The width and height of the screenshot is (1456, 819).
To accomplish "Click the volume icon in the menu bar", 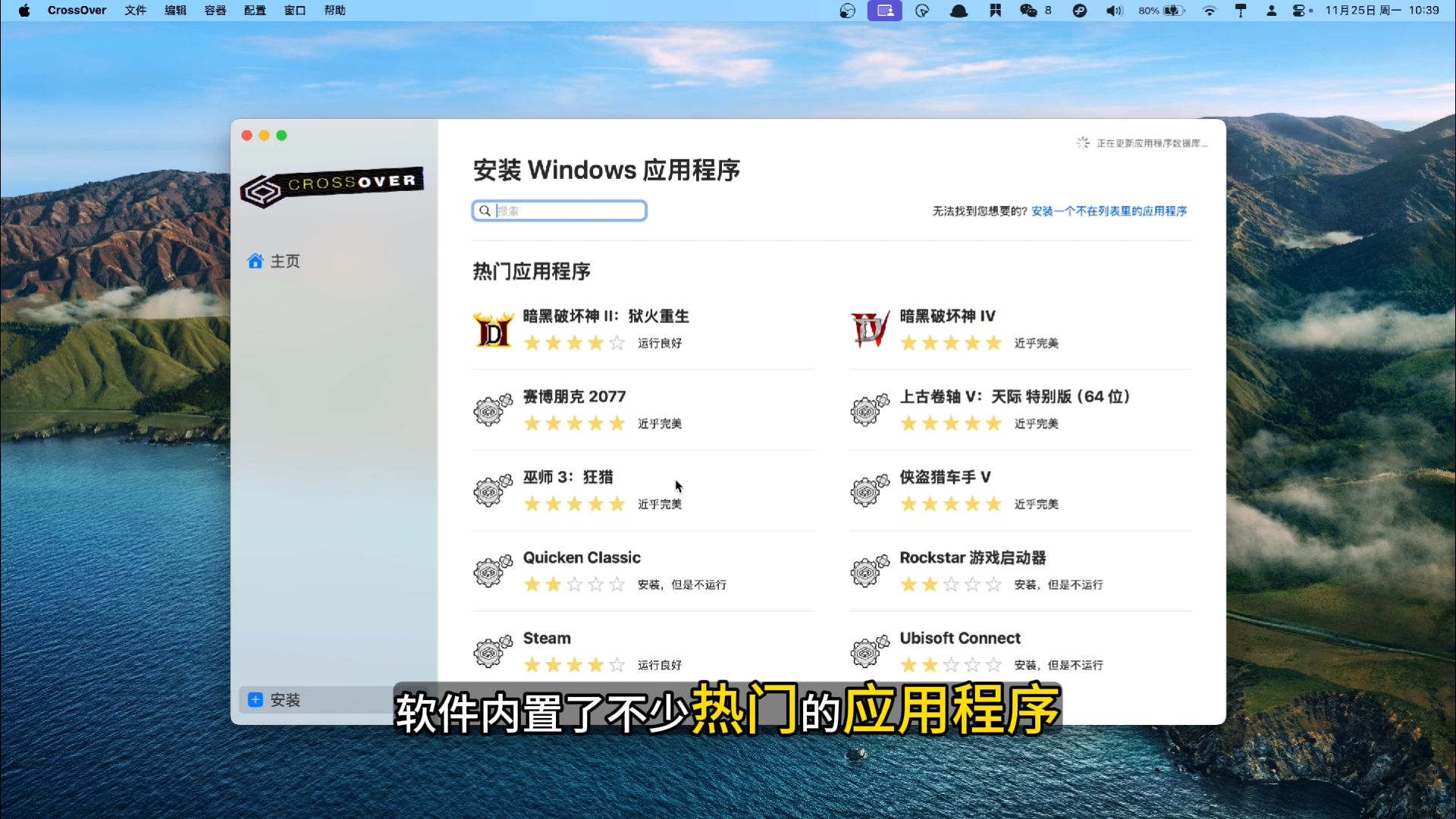I will coord(1114,11).
